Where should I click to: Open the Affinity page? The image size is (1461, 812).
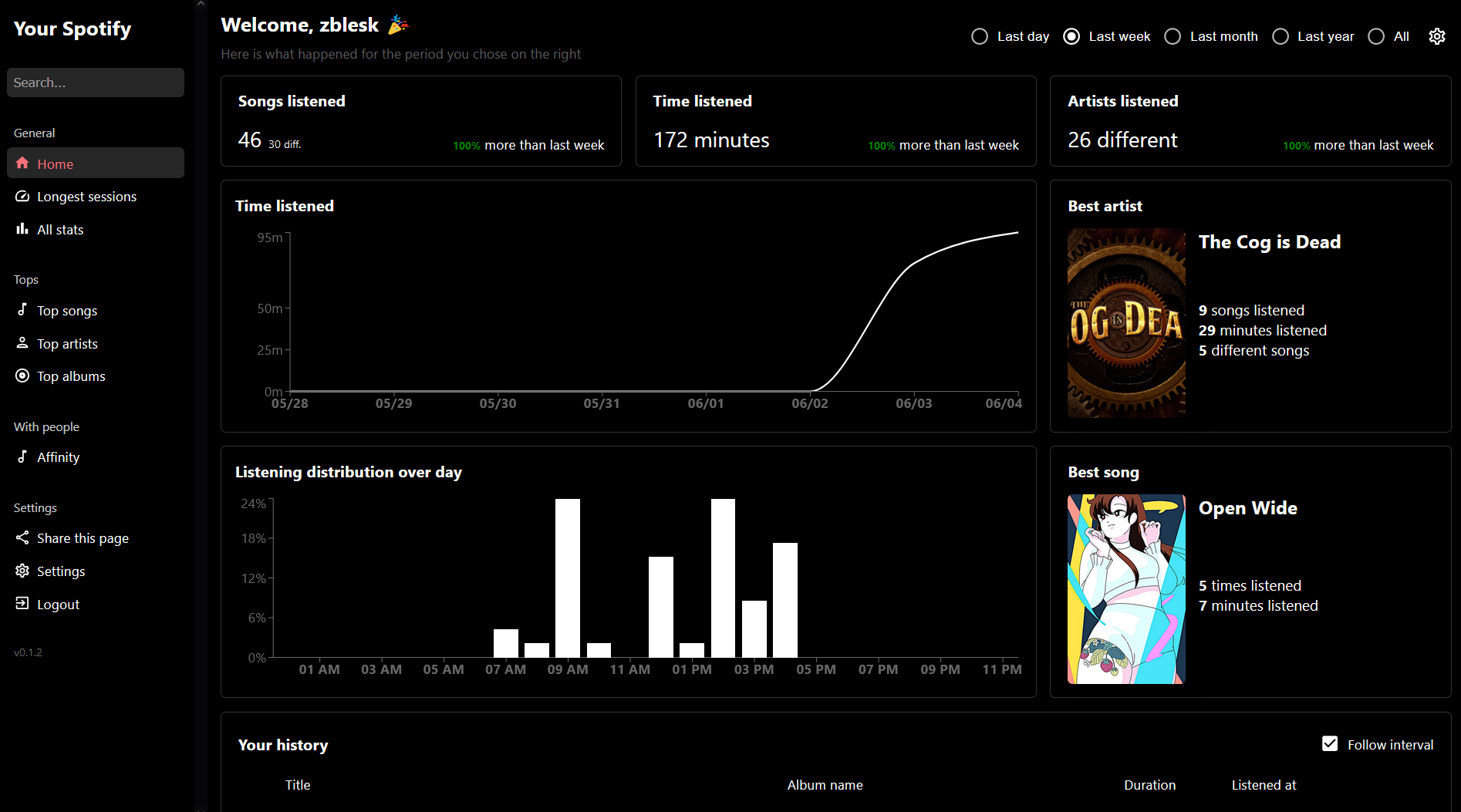[x=58, y=457]
